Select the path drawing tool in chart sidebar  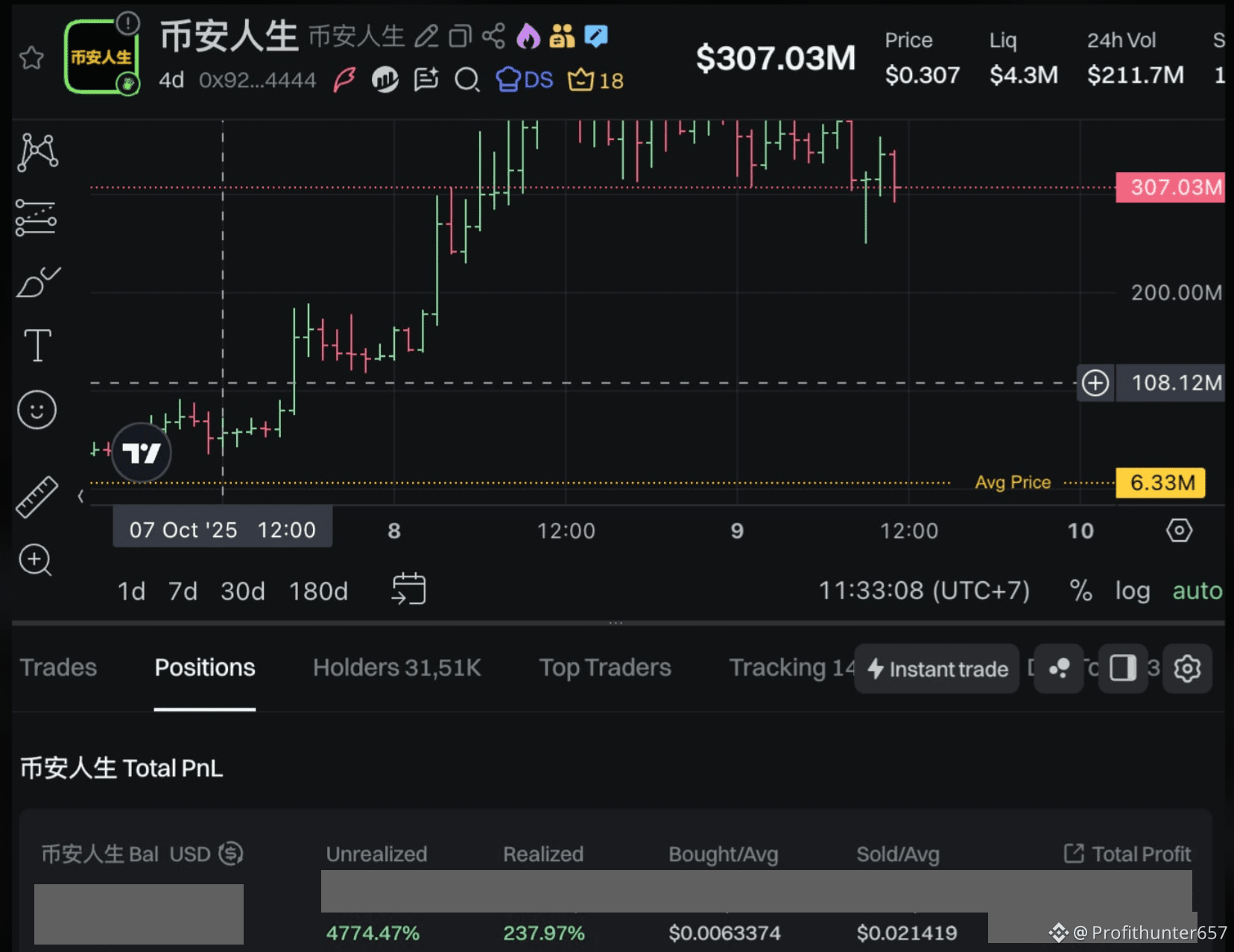tap(37, 152)
